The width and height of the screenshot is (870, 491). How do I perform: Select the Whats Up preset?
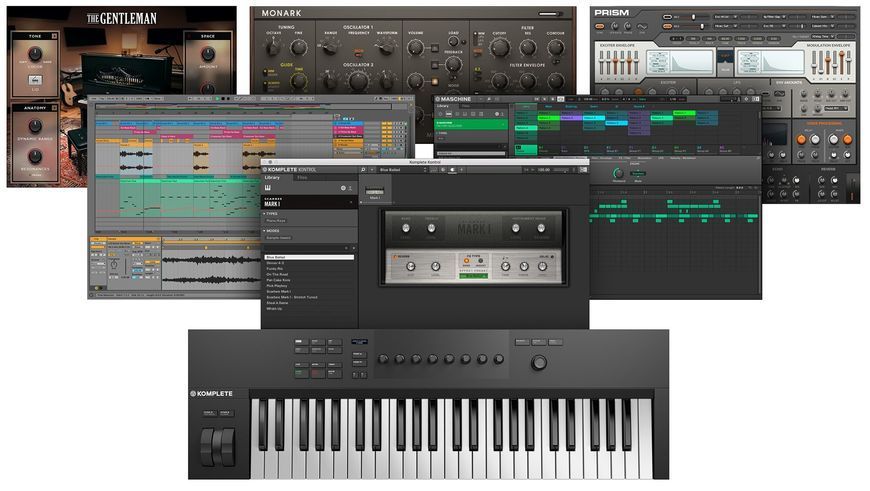coord(274,309)
